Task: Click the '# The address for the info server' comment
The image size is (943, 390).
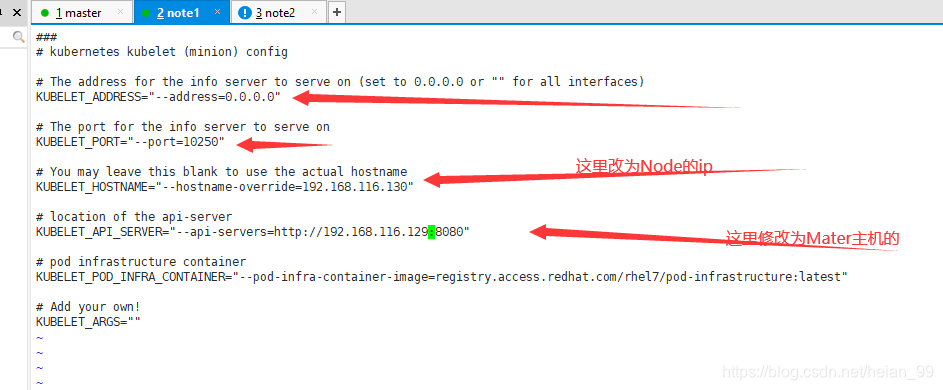Action: pos(340,82)
